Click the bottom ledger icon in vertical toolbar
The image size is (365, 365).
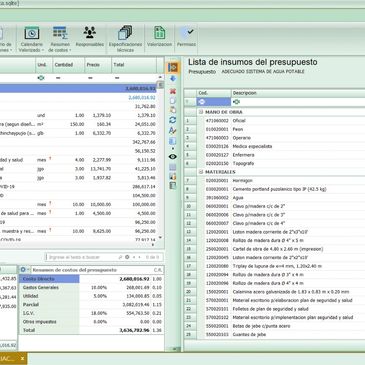[173, 186]
